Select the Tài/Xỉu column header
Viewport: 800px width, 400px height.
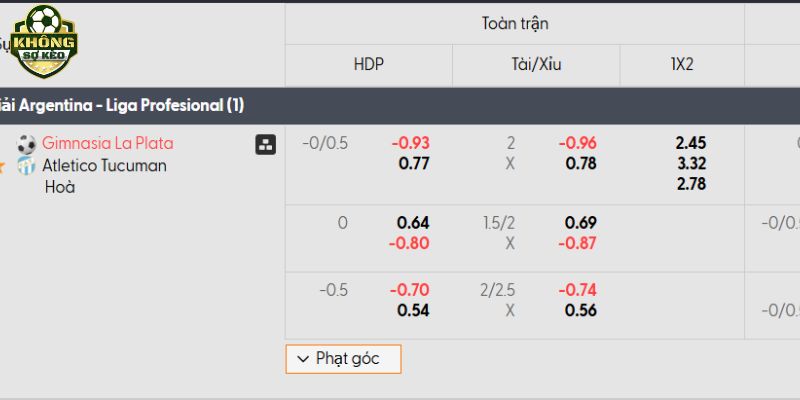tap(536, 64)
